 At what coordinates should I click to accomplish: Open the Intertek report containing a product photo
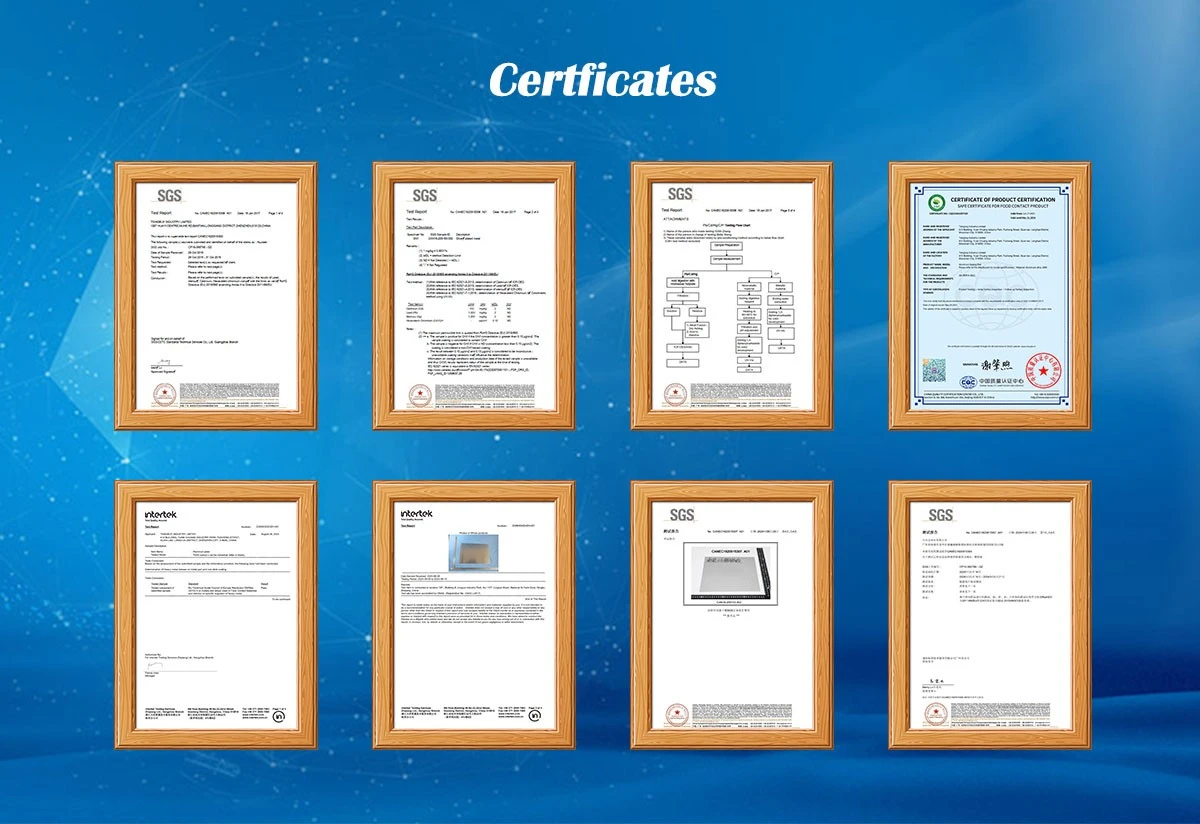tap(473, 614)
